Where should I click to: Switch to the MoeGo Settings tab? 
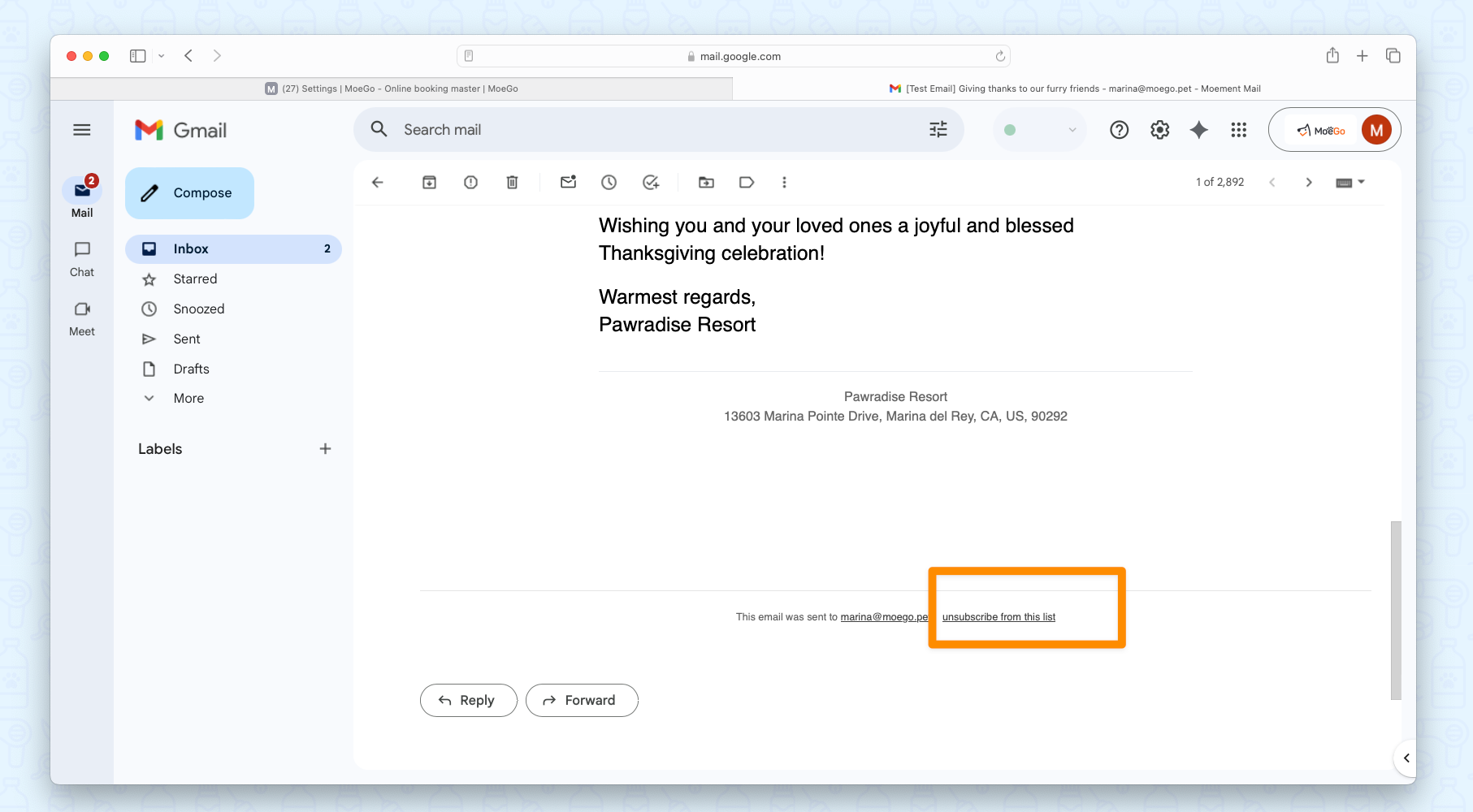click(392, 89)
